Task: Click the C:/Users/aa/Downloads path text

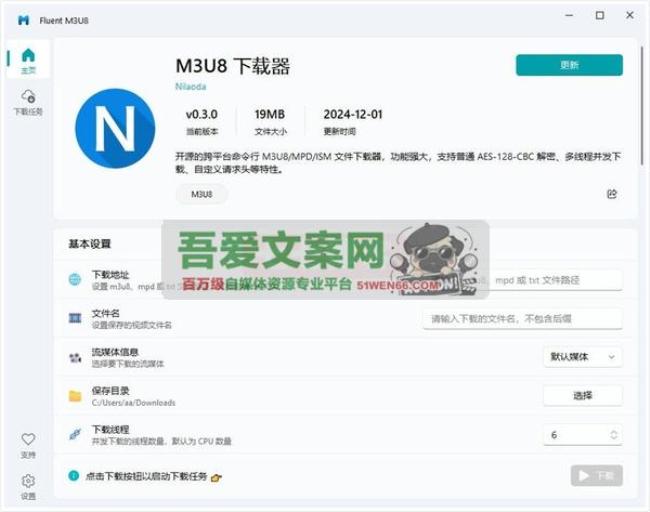Action: click(x=133, y=403)
